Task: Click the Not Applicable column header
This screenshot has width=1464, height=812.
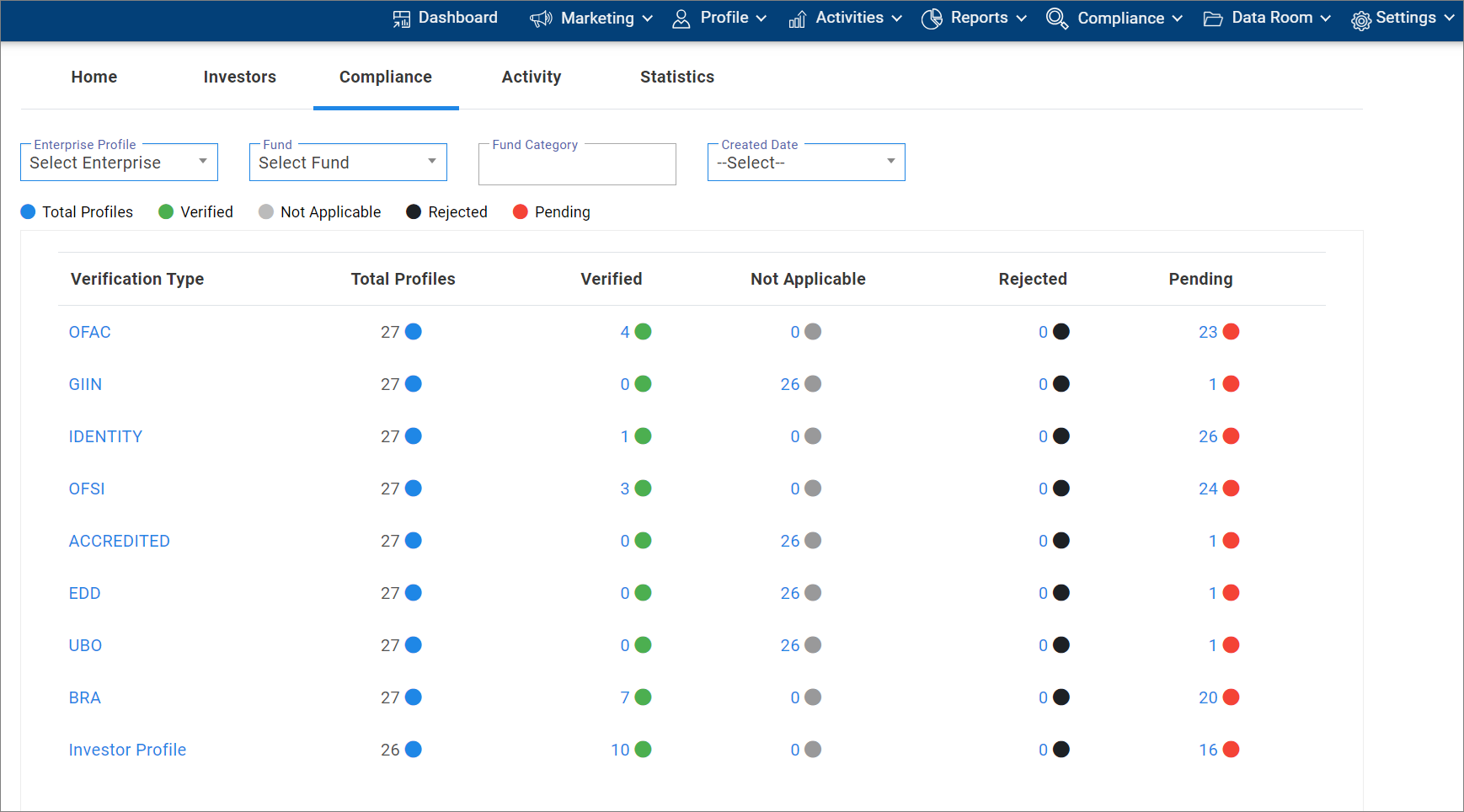Action: pos(808,279)
